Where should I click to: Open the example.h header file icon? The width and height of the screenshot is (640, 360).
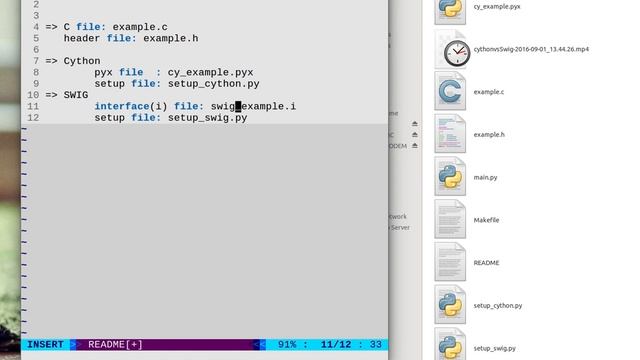pyautogui.click(x=450, y=134)
